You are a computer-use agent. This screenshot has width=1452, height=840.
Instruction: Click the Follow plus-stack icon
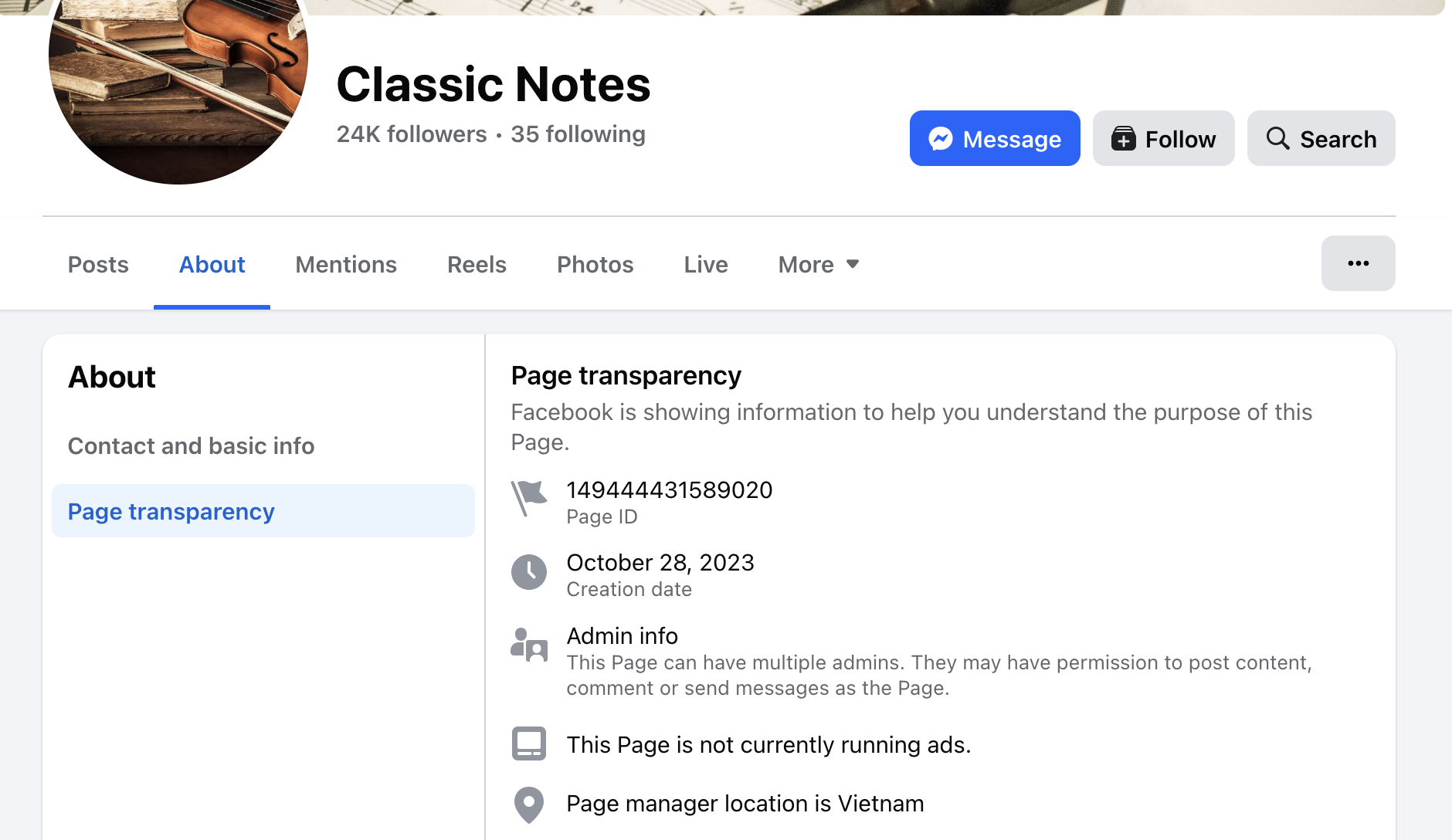pos(1123,139)
